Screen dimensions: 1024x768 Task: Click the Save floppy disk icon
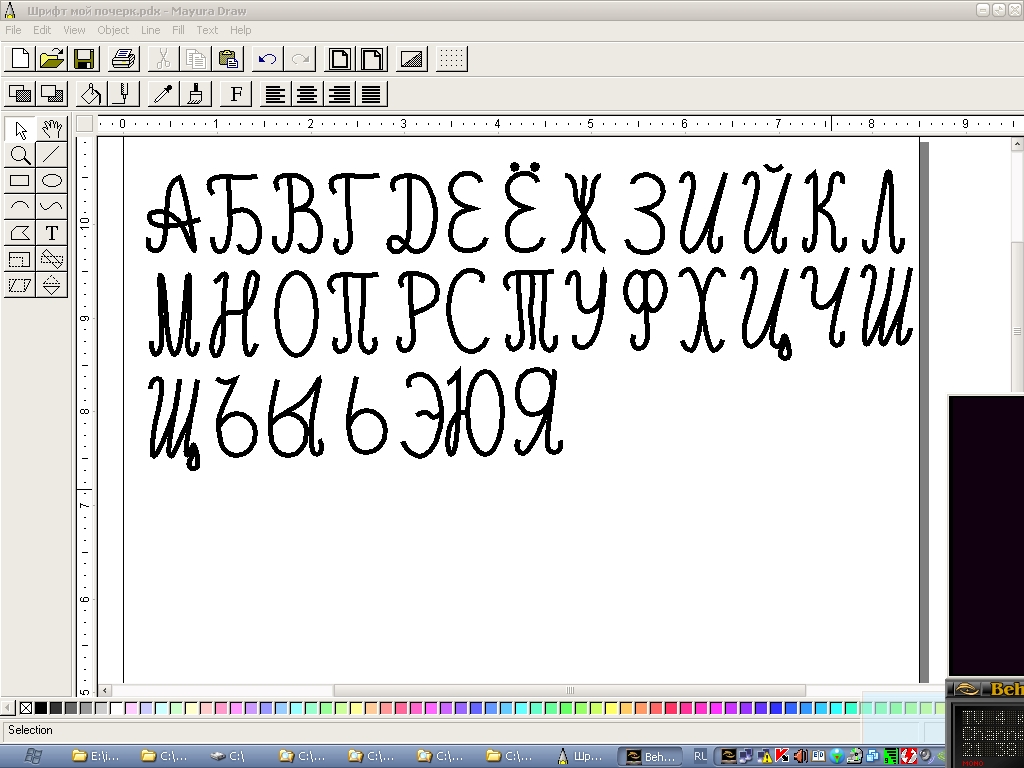[84, 58]
